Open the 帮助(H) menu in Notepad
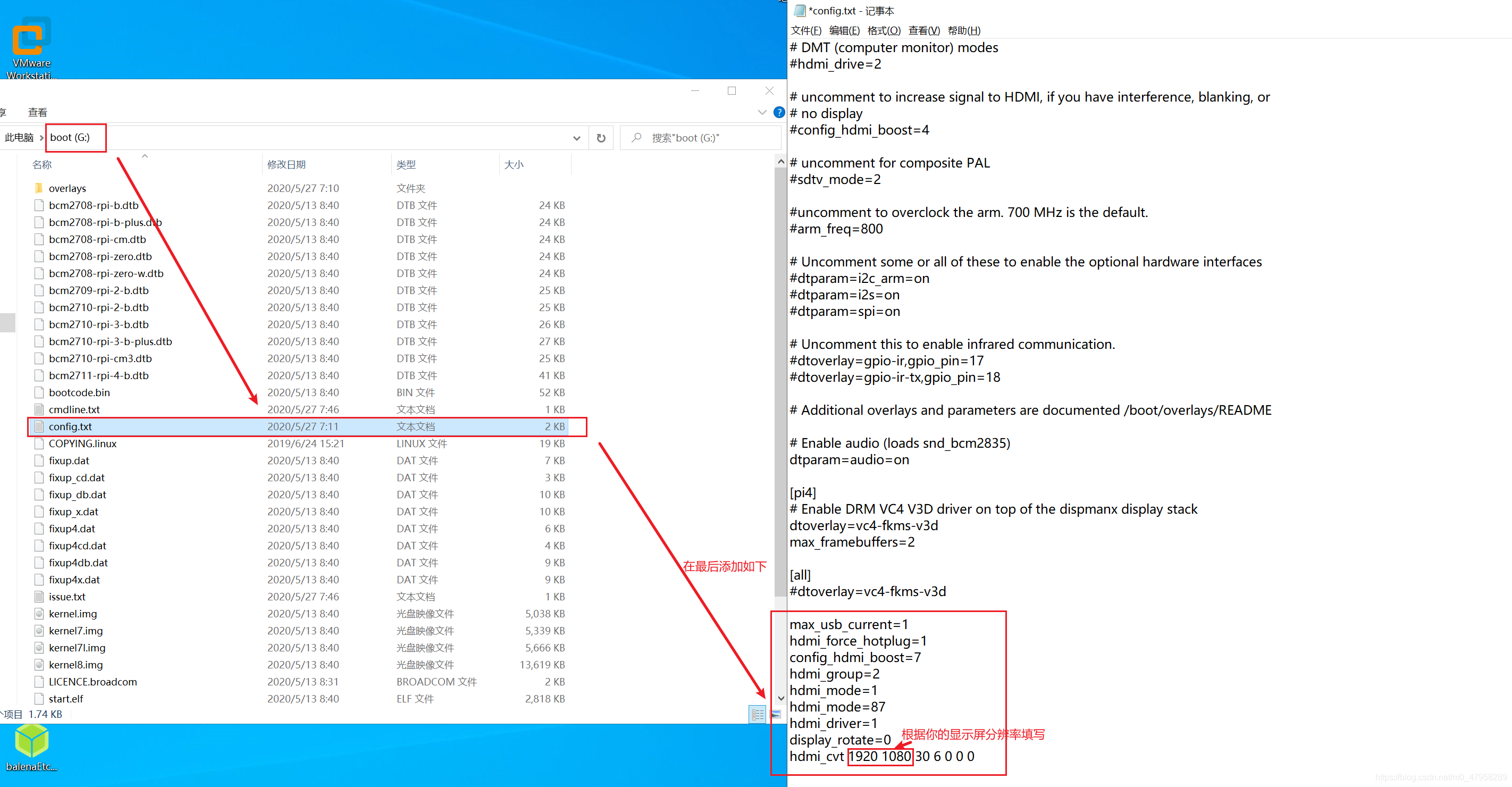 coord(964,30)
